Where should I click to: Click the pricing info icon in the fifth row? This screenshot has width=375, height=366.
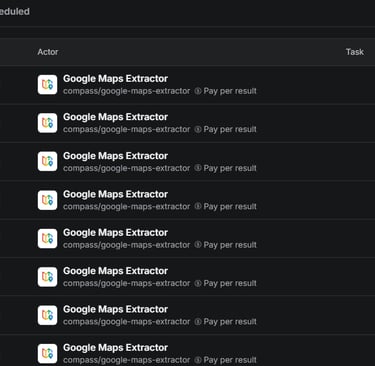point(198,245)
